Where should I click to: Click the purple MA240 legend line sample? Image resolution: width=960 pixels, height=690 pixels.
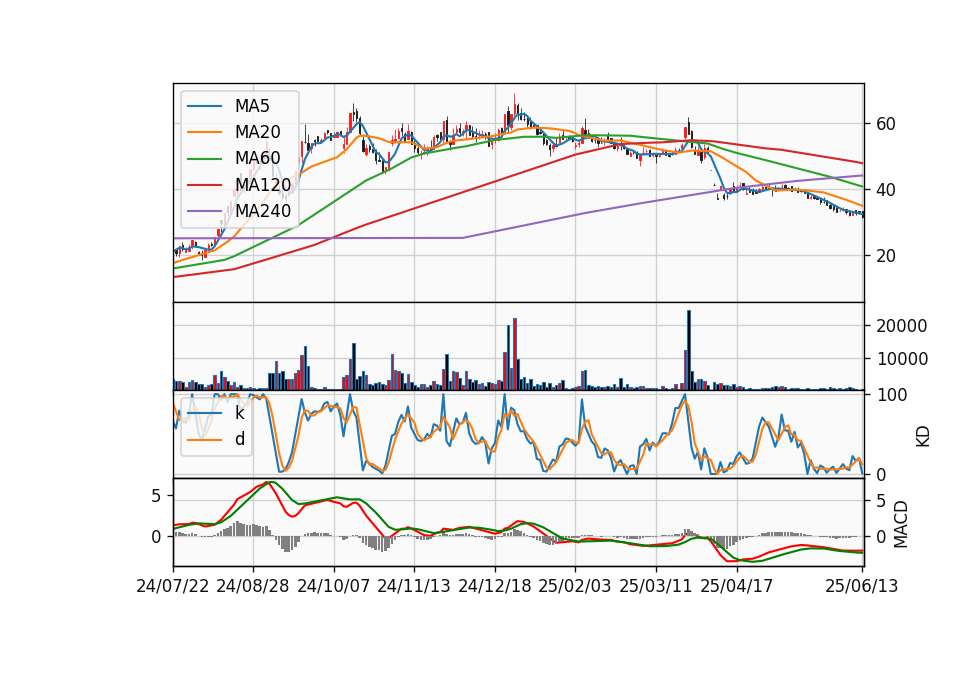204,211
